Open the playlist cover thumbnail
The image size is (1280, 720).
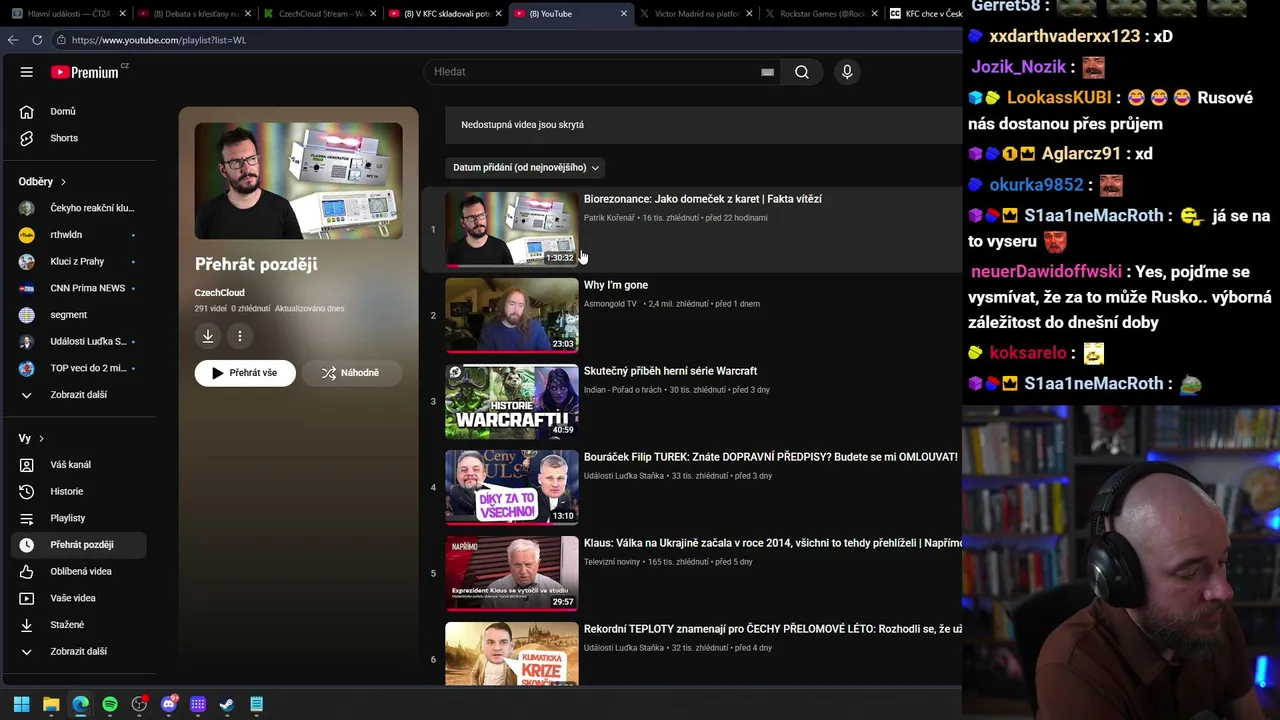tap(299, 181)
